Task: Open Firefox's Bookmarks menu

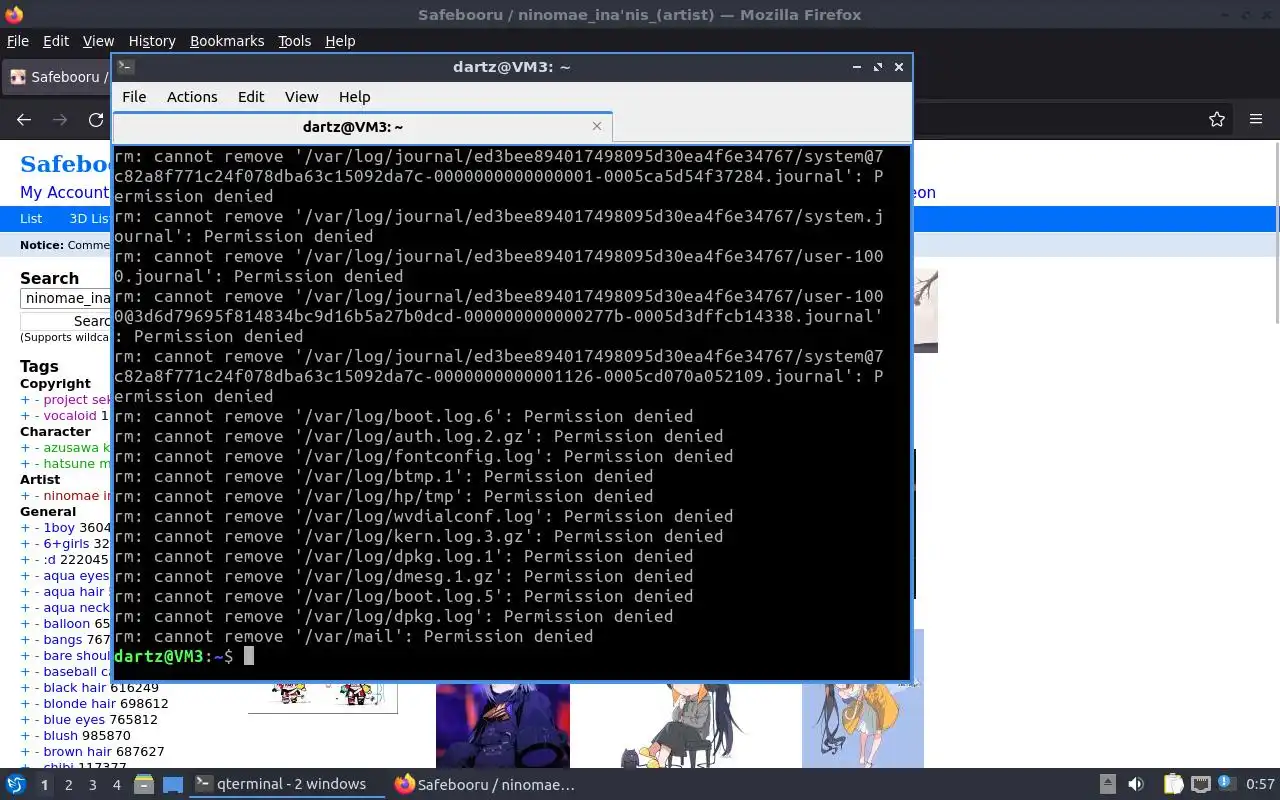Action: pos(227,41)
